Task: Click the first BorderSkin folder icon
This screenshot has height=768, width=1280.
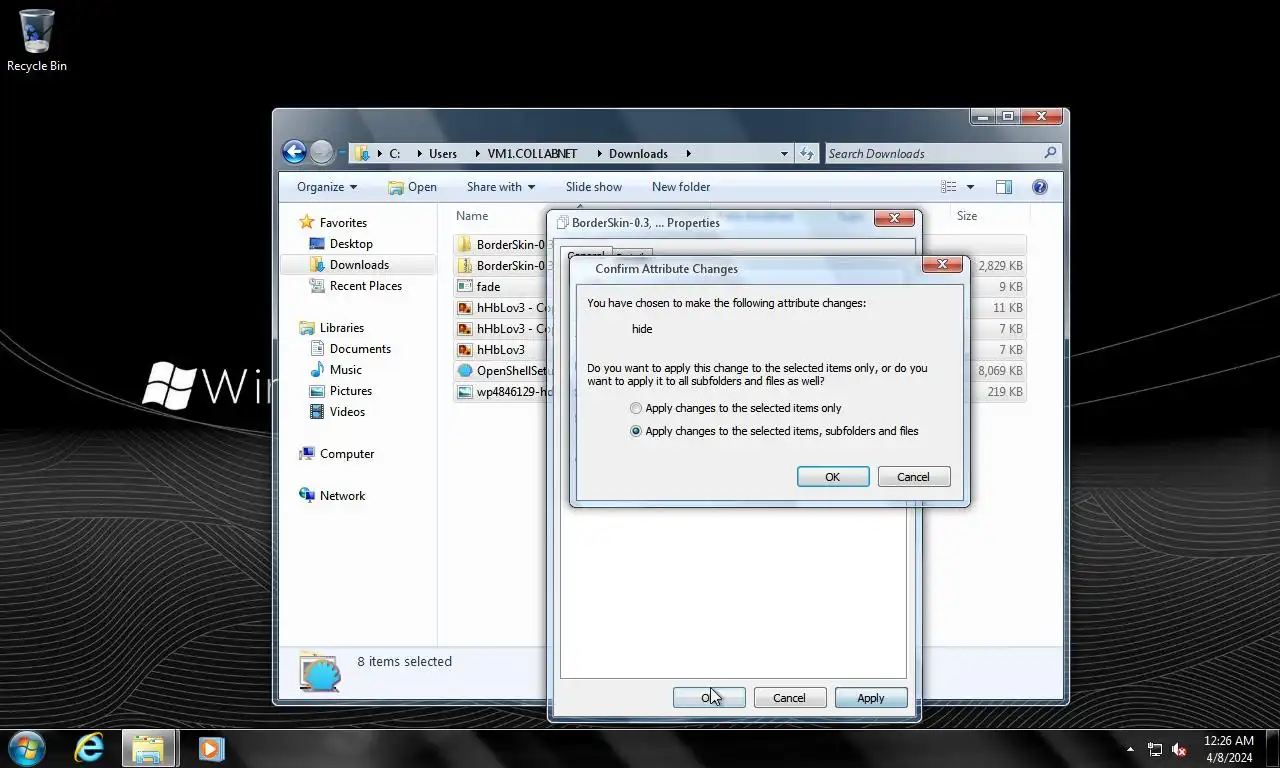Action: pyautogui.click(x=464, y=244)
